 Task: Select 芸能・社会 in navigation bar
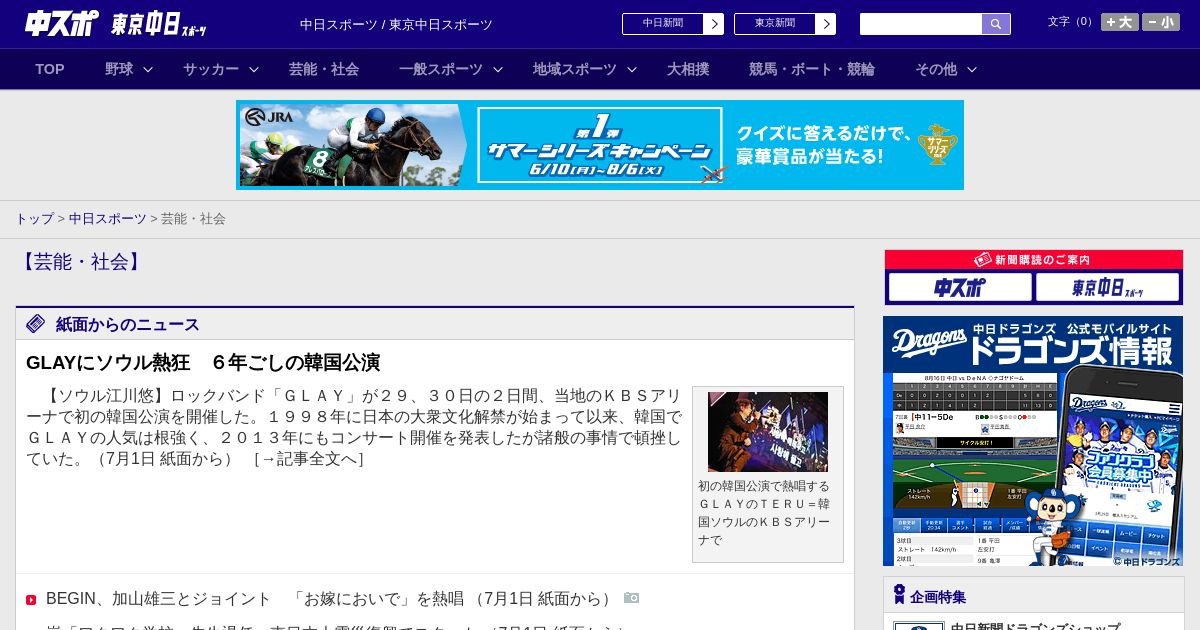324,69
